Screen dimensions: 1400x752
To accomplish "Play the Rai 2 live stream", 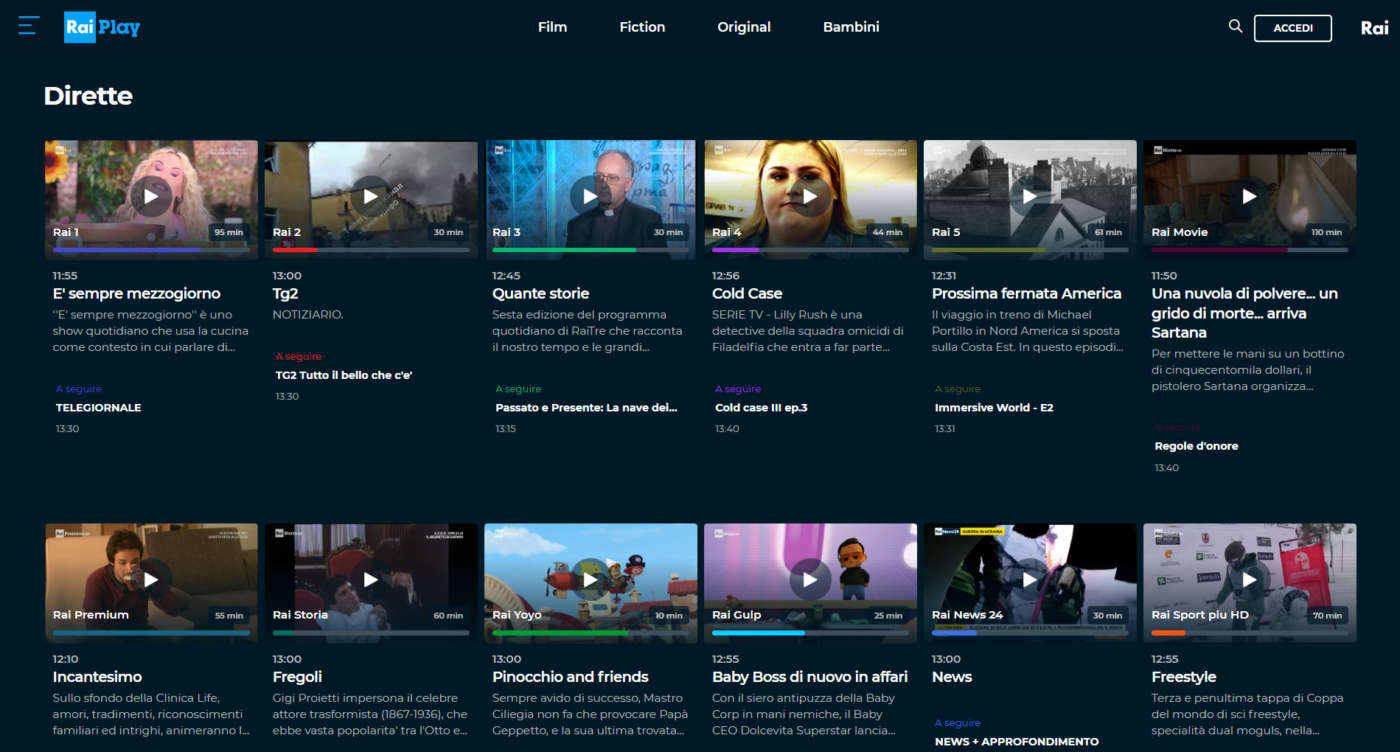I will coord(371,196).
